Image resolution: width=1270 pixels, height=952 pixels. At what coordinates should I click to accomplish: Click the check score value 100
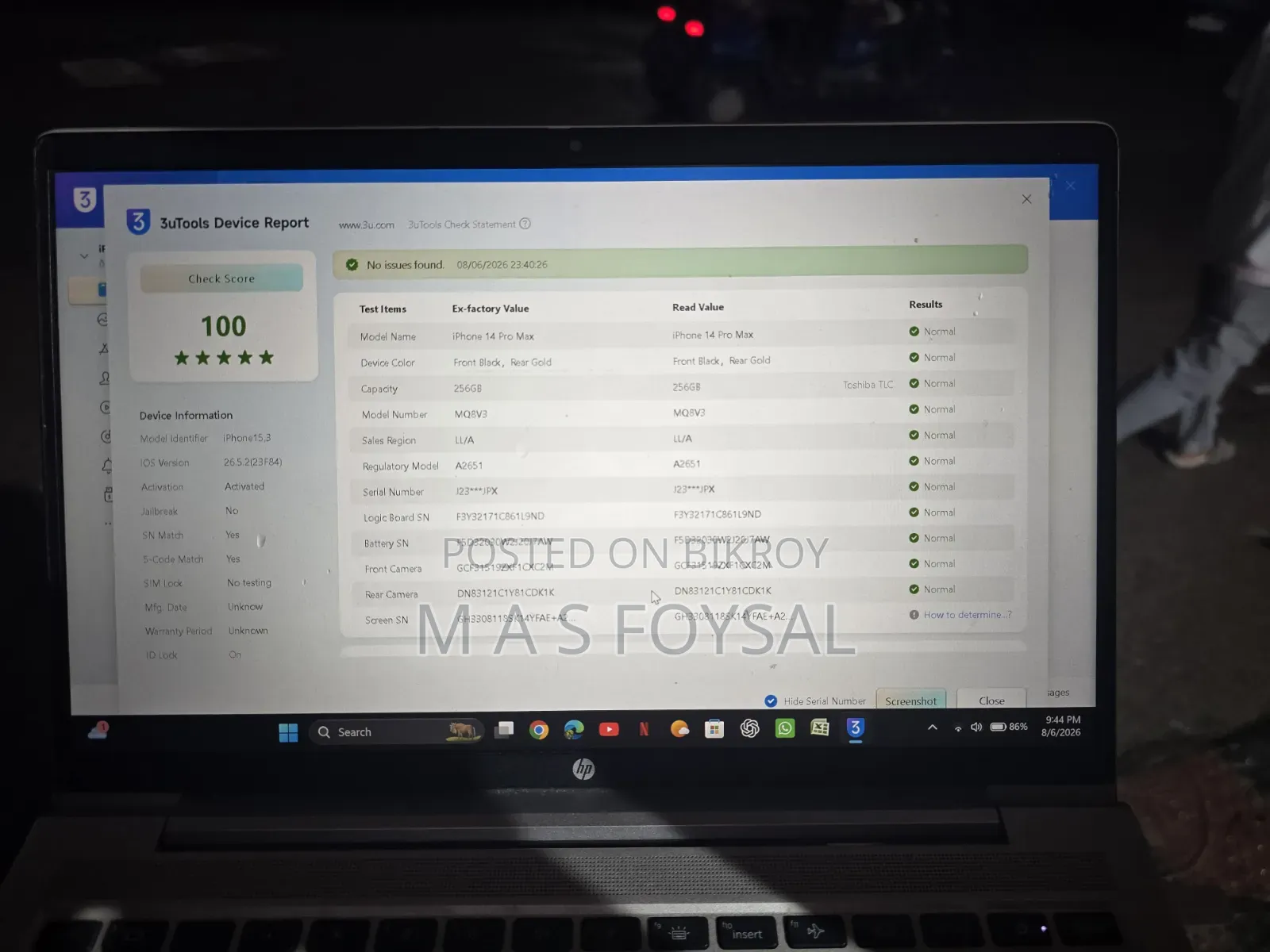click(223, 326)
